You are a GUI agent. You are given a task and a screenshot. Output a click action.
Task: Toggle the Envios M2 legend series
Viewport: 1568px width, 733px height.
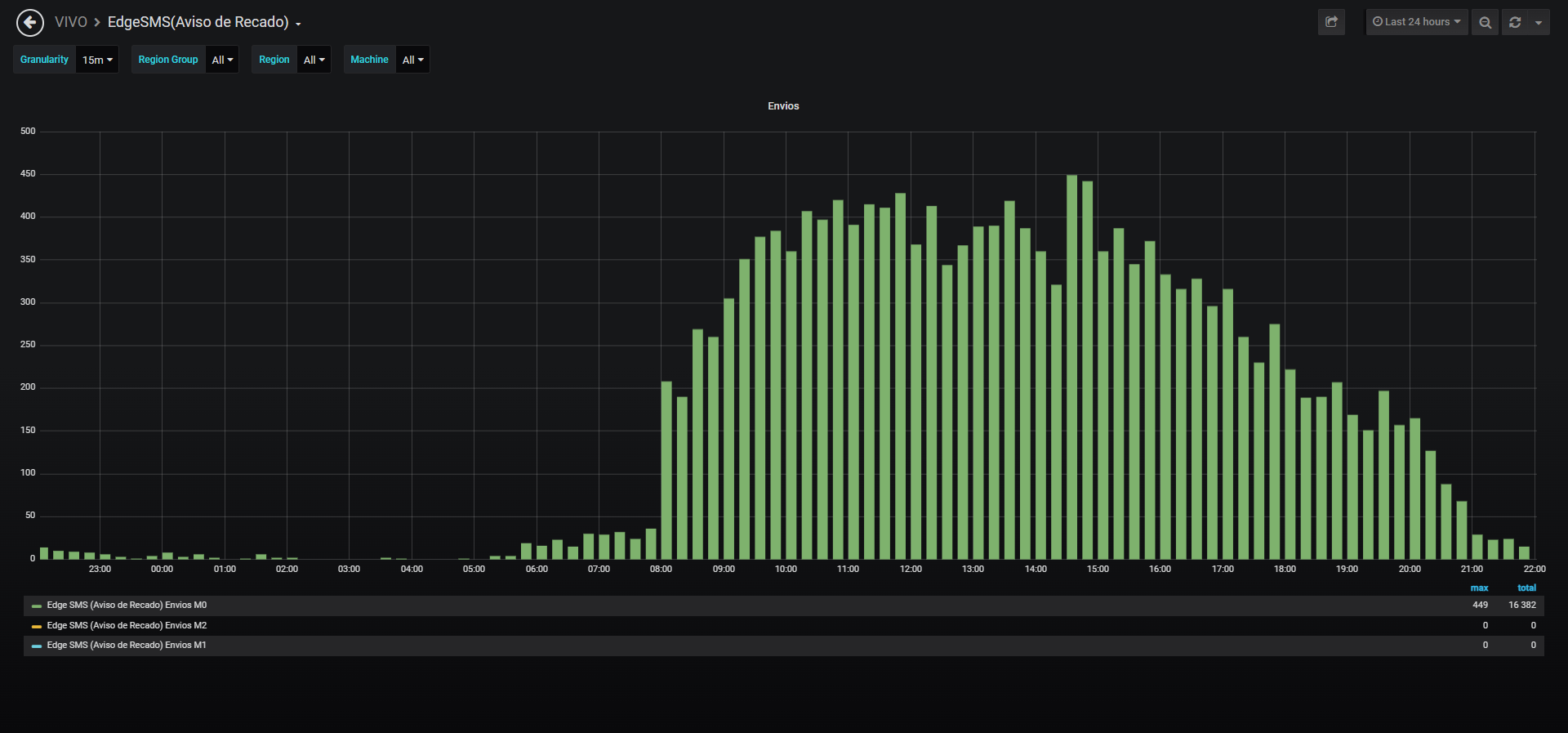point(127,626)
